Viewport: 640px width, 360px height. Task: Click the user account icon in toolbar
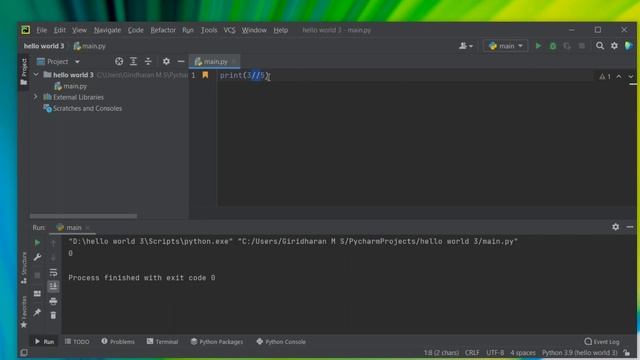pyautogui.click(x=466, y=46)
